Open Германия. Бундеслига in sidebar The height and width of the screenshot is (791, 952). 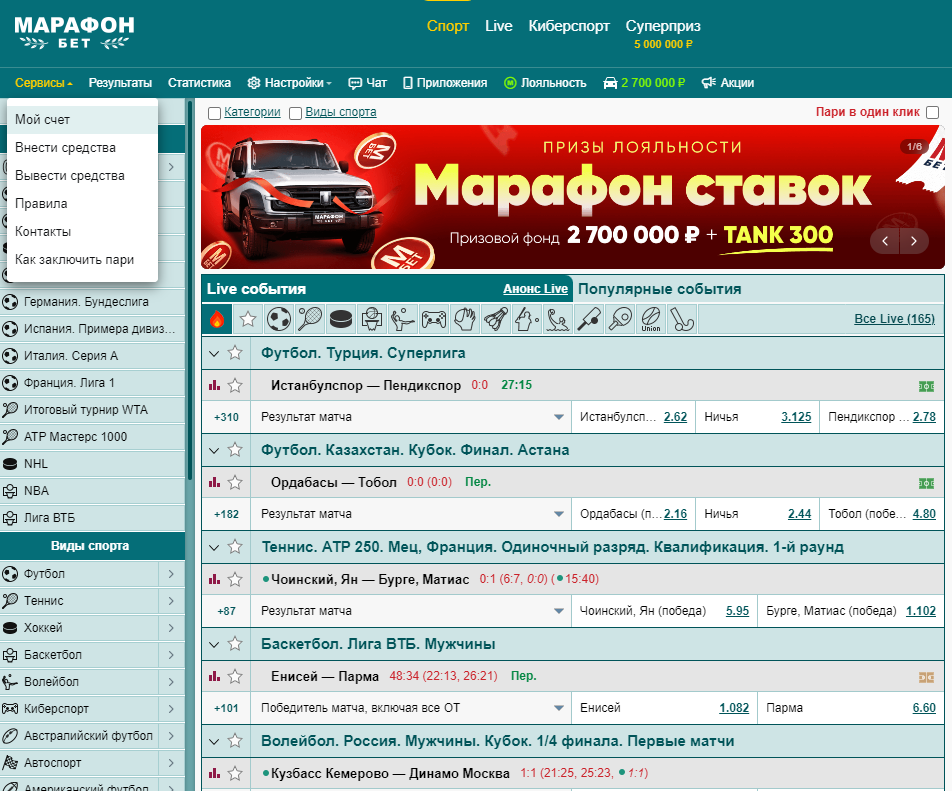(92, 302)
